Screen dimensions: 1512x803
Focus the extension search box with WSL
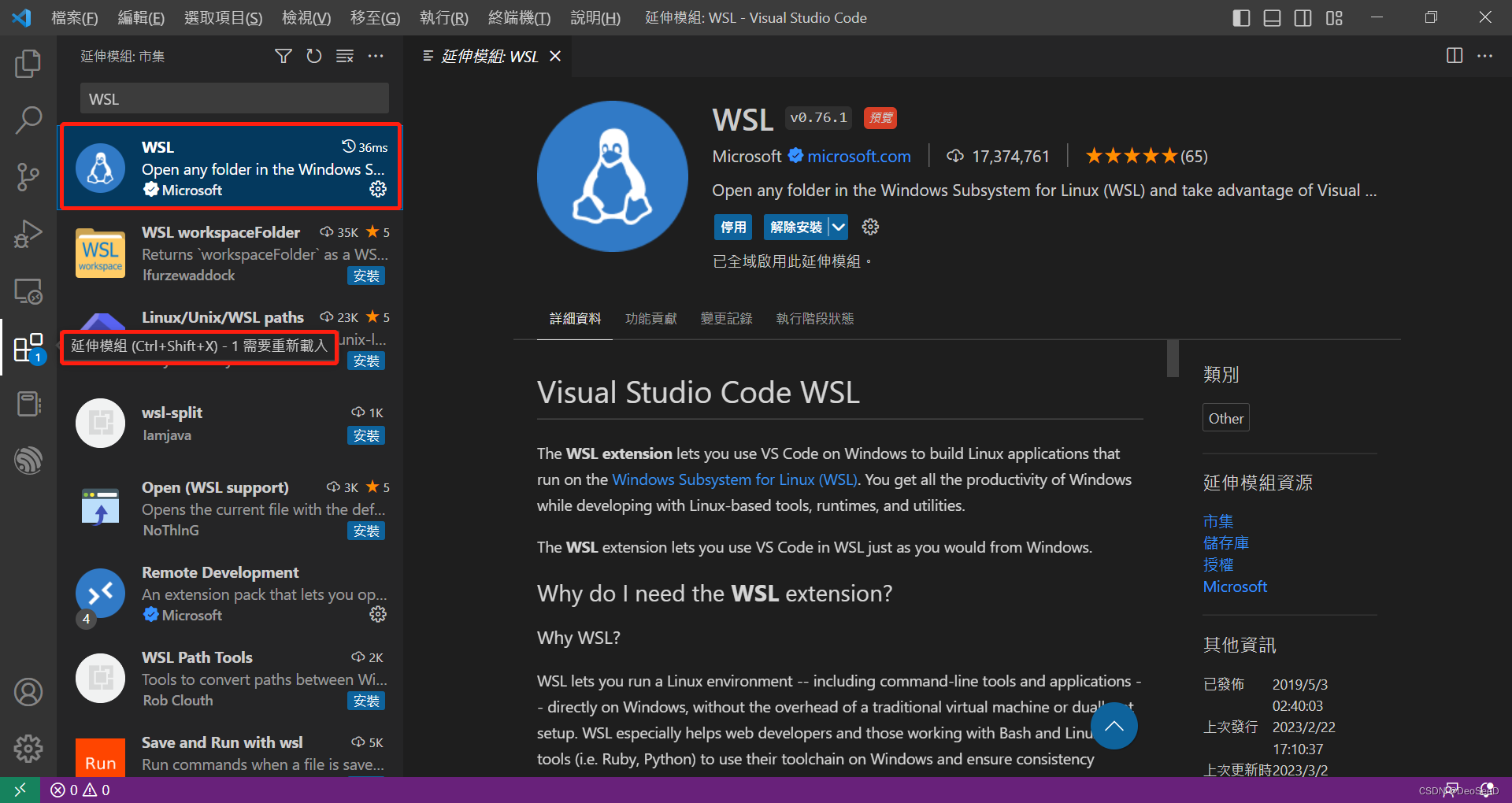235,99
